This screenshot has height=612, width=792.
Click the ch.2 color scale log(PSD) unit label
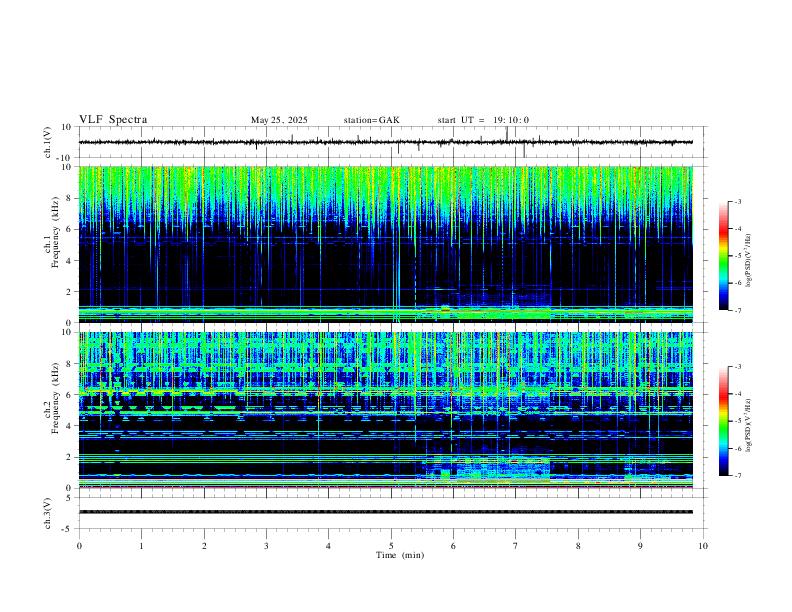click(749, 425)
